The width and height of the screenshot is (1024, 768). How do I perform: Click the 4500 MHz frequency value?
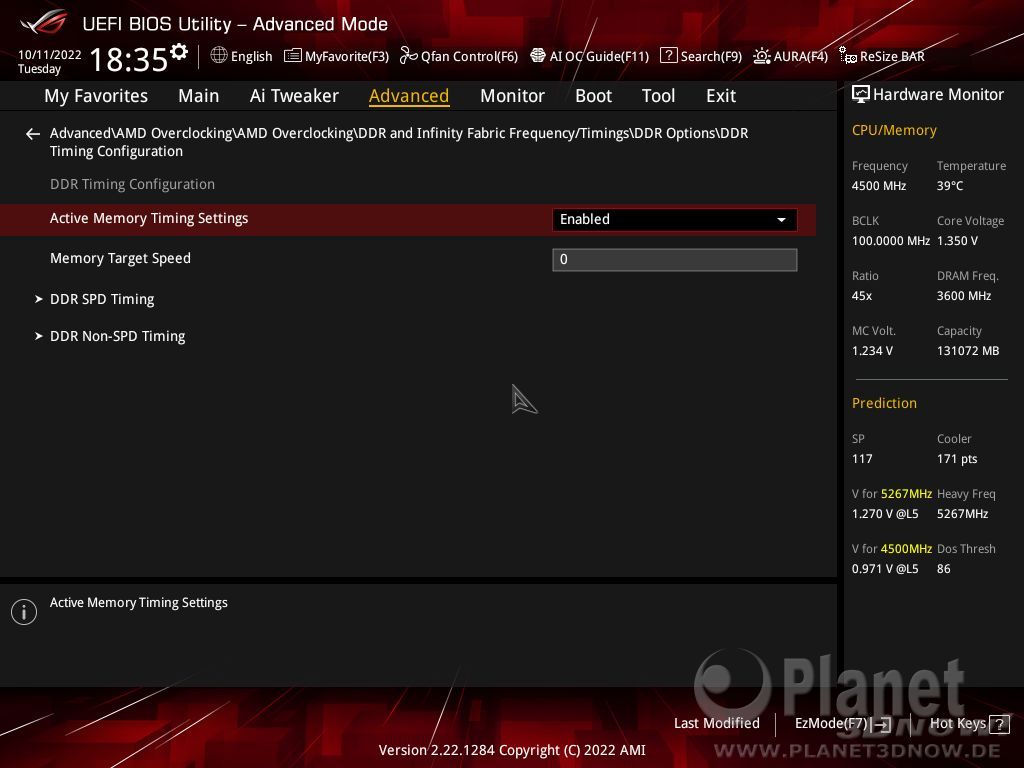(x=878, y=186)
